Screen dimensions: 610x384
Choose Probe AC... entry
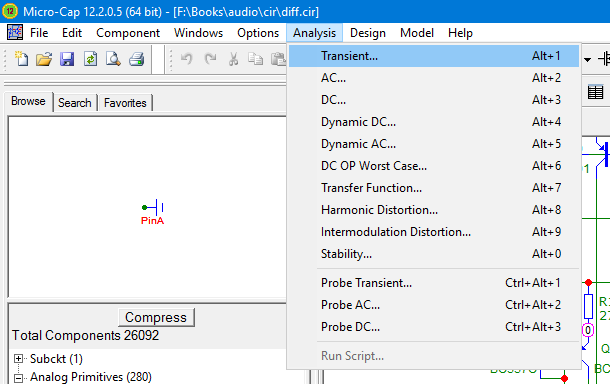(434, 305)
